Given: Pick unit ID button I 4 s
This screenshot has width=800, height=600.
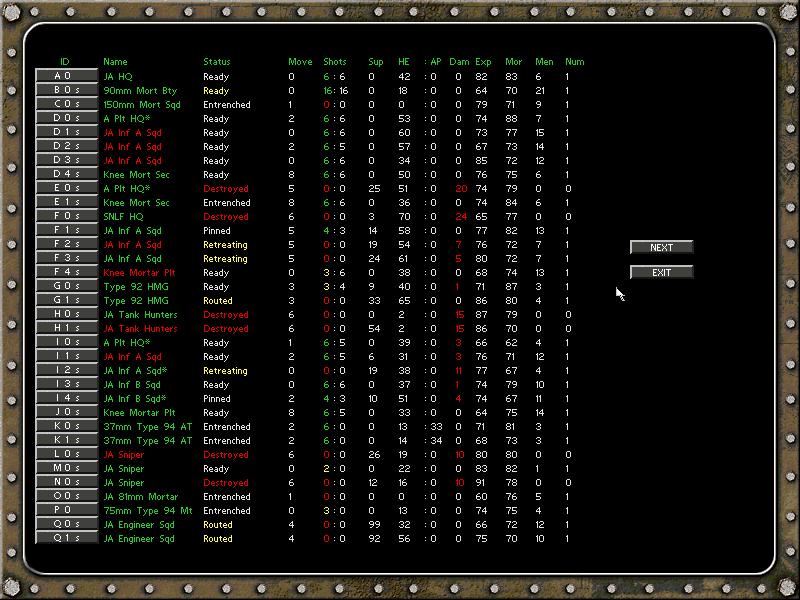Looking at the screenshot, I should tap(66, 398).
